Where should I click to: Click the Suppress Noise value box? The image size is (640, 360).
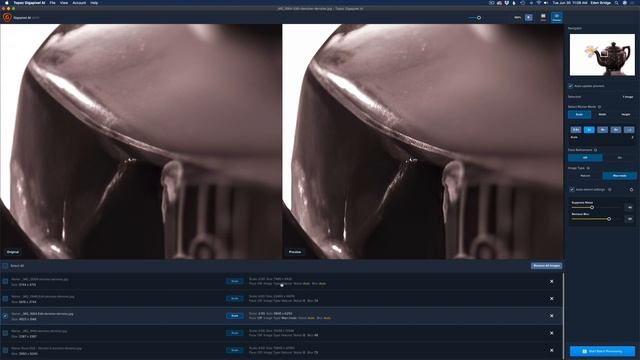pyautogui.click(x=629, y=208)
